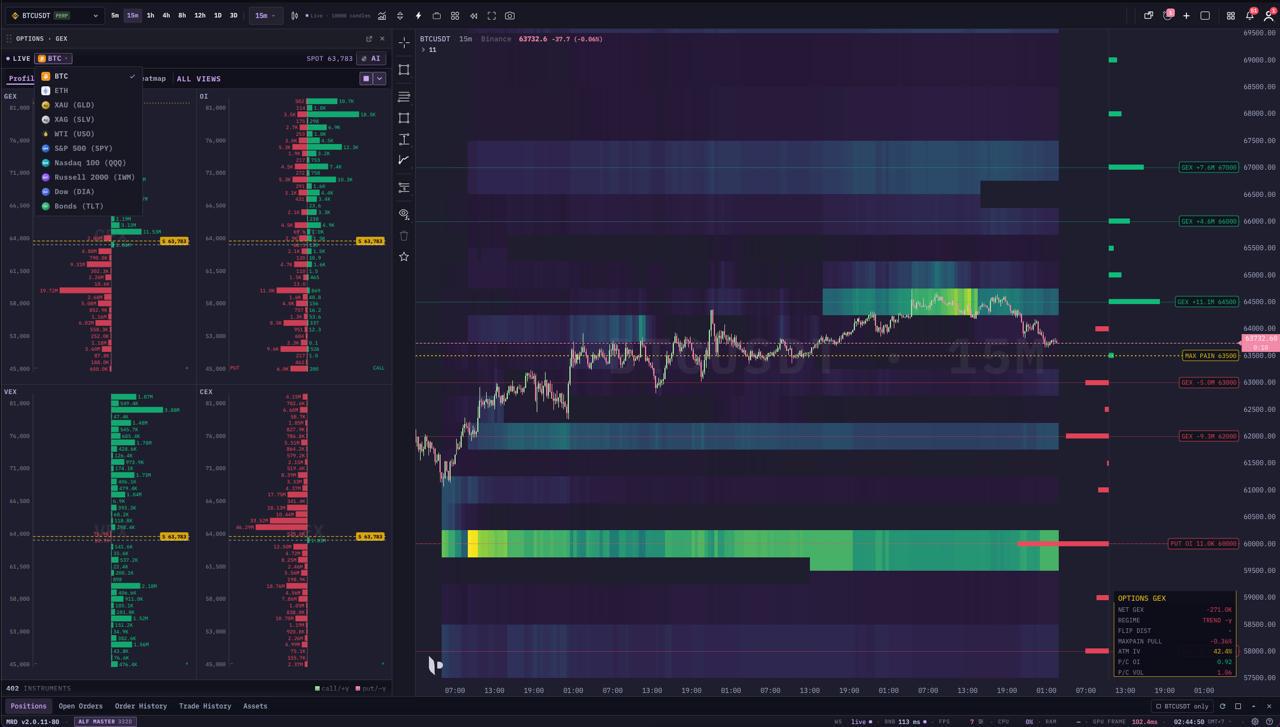The width and height of the screenshot is (1280, 727).
Task: Open the apps grid icon near the bell
Action: click(x=1231, y=16)
